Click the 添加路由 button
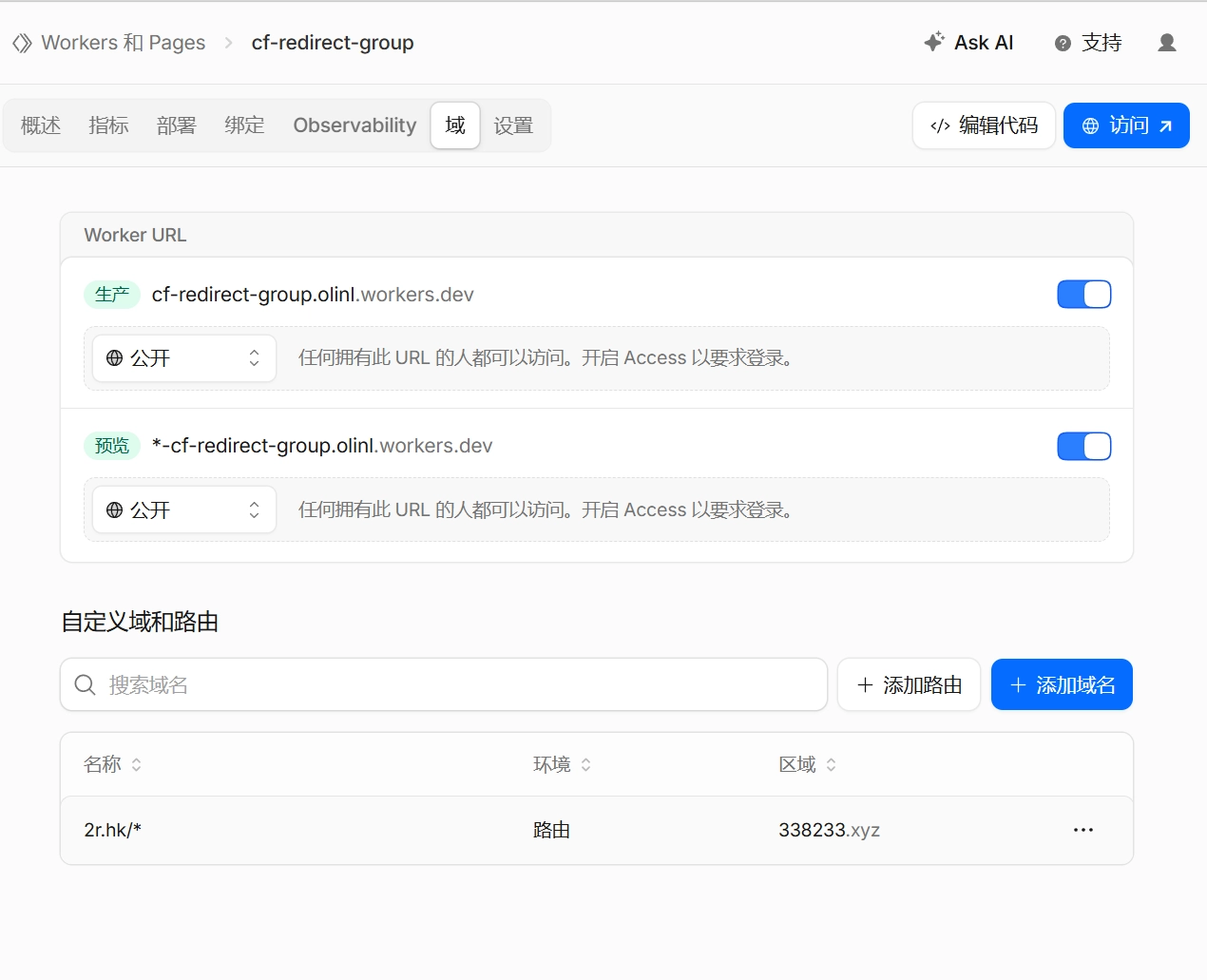Viewport: 1207px width, 980px height. [x=909, y=684]
